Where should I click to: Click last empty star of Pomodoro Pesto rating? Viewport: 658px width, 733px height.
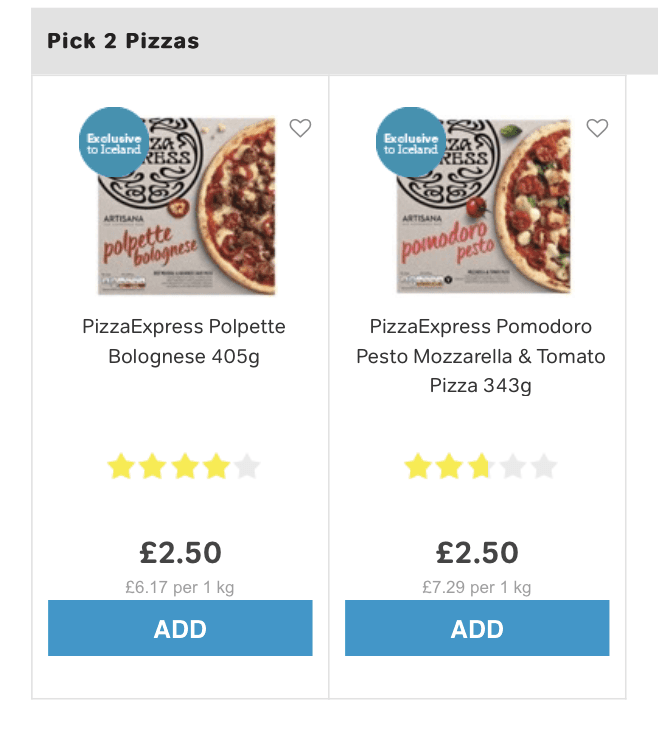(x=544, y=466)
